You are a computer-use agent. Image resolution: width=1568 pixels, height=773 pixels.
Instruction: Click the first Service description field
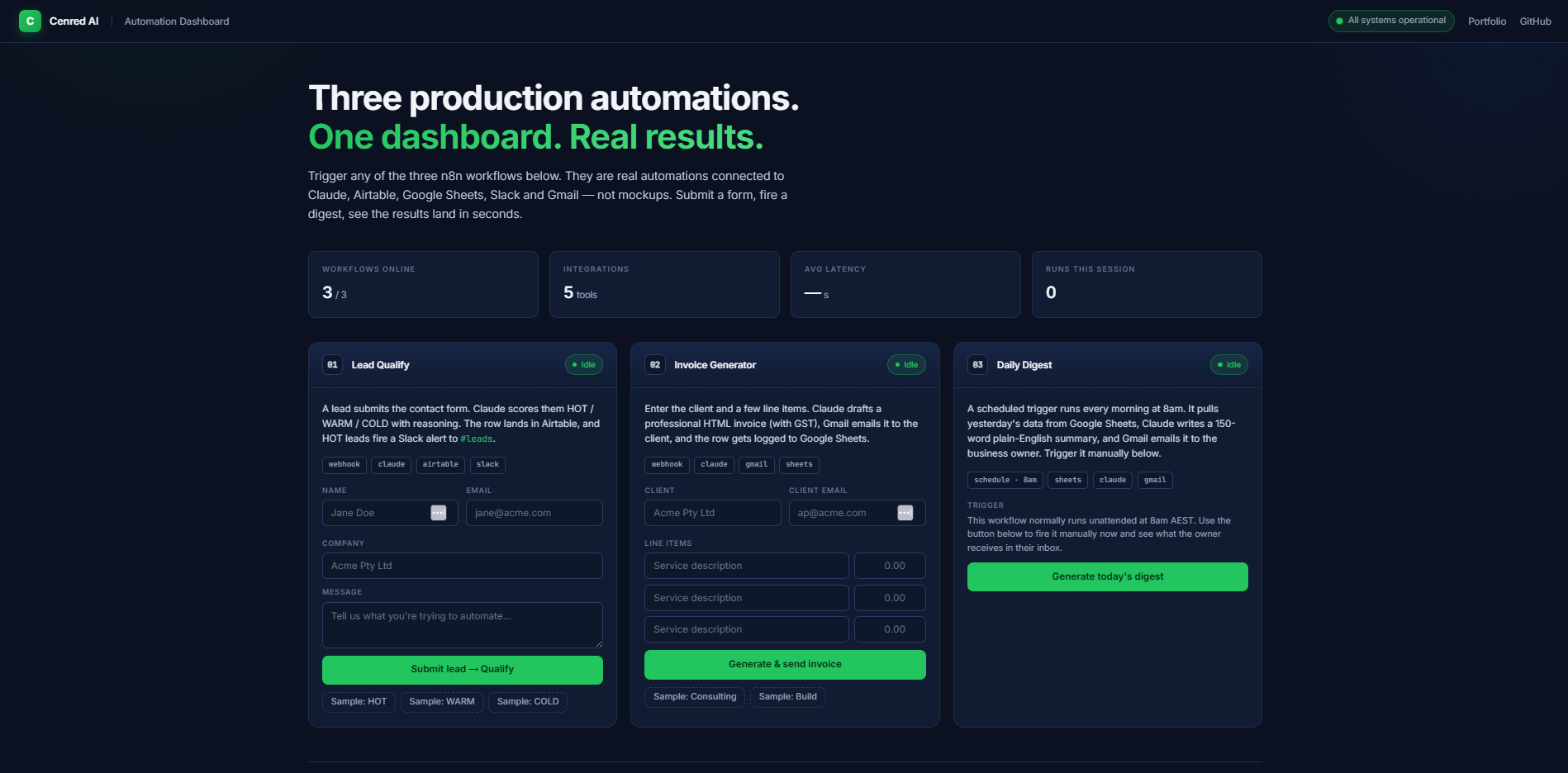click(747, 566)
